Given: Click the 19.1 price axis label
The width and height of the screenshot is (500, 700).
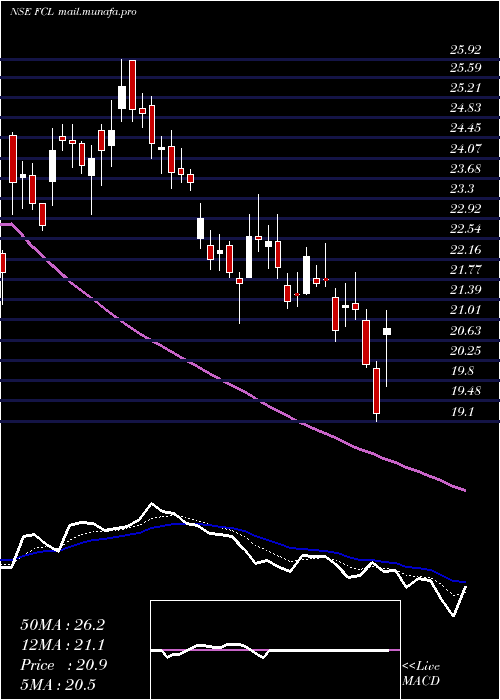Looking at the screenshot, I should coord(462,412).
